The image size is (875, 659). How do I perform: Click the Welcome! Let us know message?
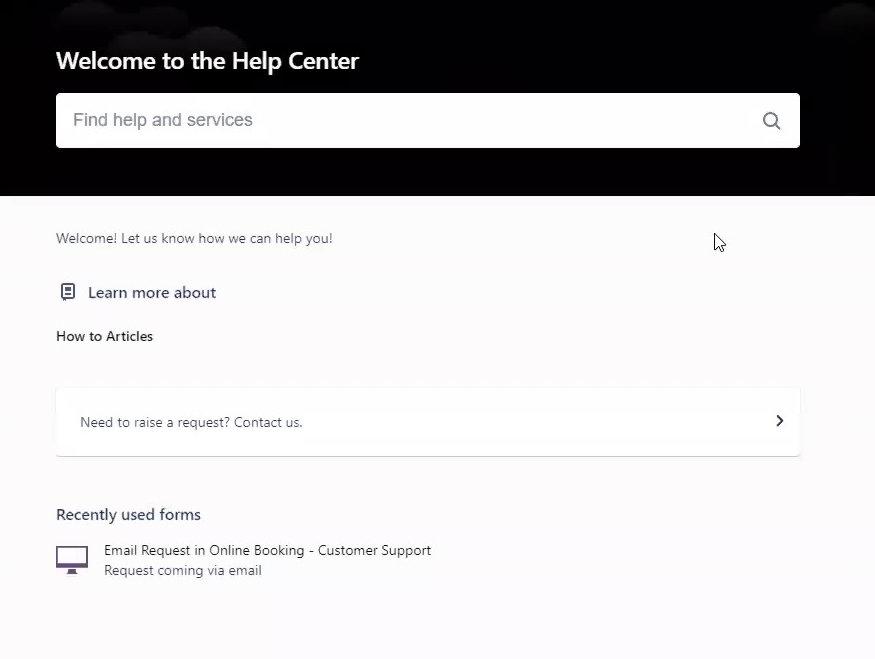pyautogui.click(x=194, y=238)
